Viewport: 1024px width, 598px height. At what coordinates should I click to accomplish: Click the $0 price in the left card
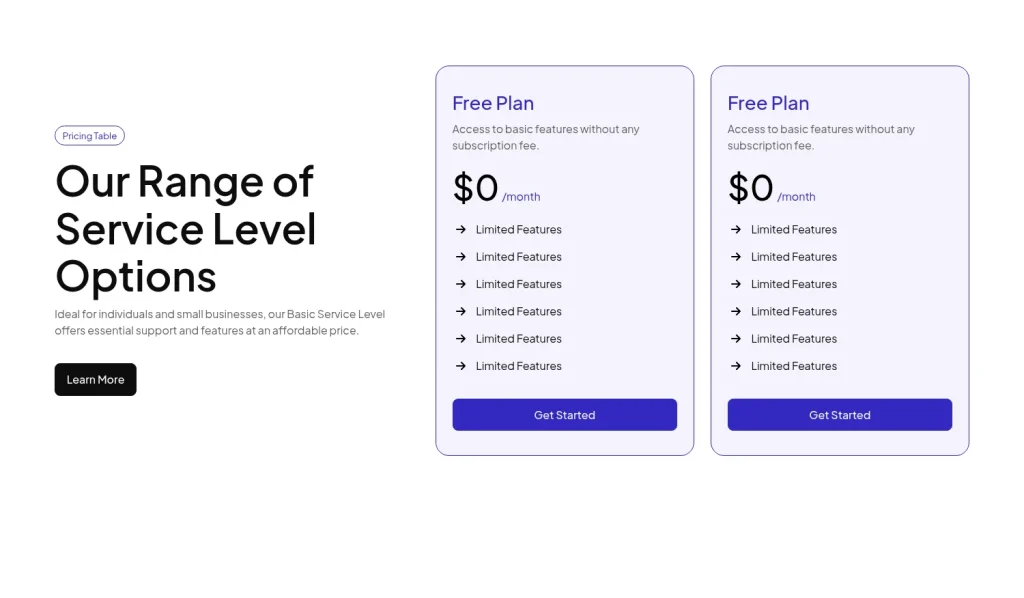[x=472, y=188]
